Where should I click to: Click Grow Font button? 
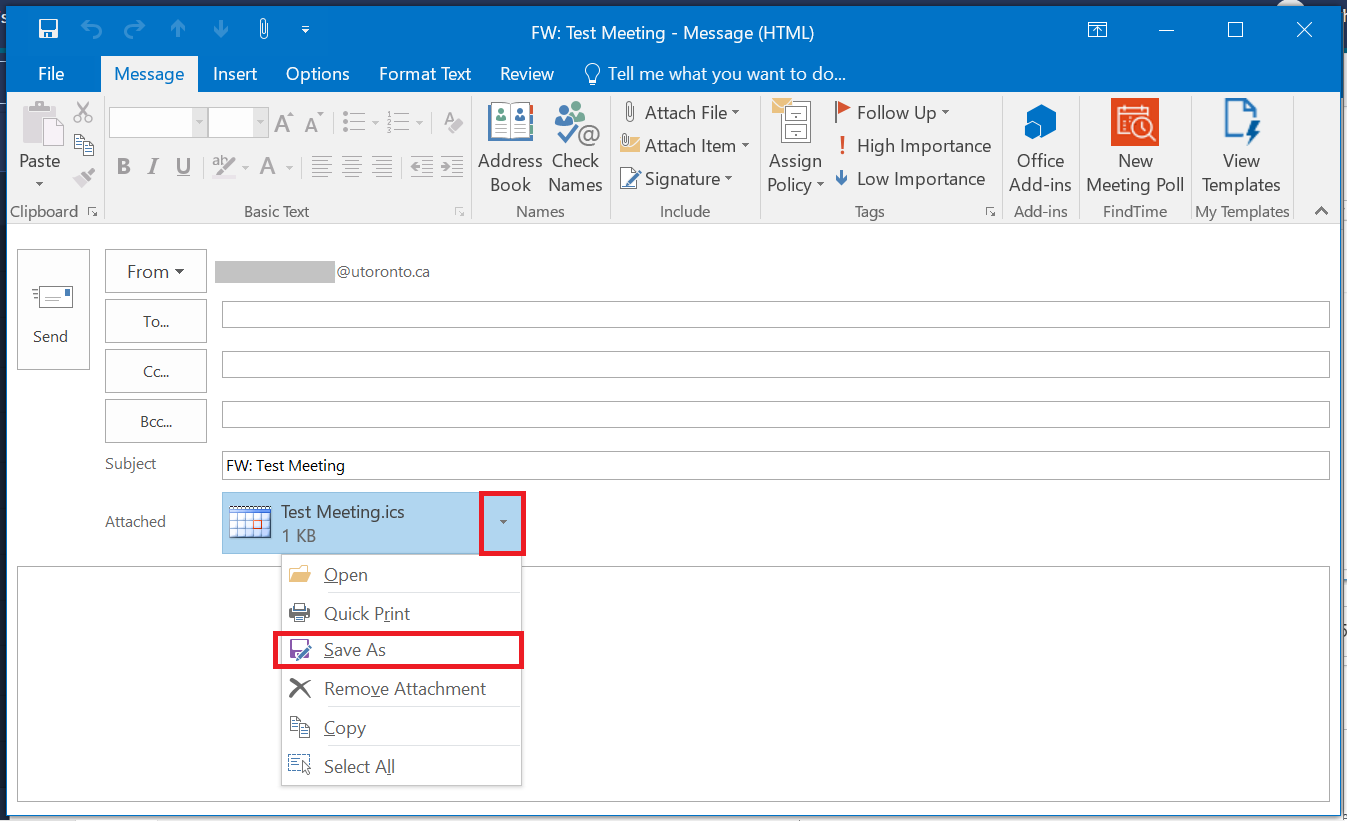[x=283, y=123]
